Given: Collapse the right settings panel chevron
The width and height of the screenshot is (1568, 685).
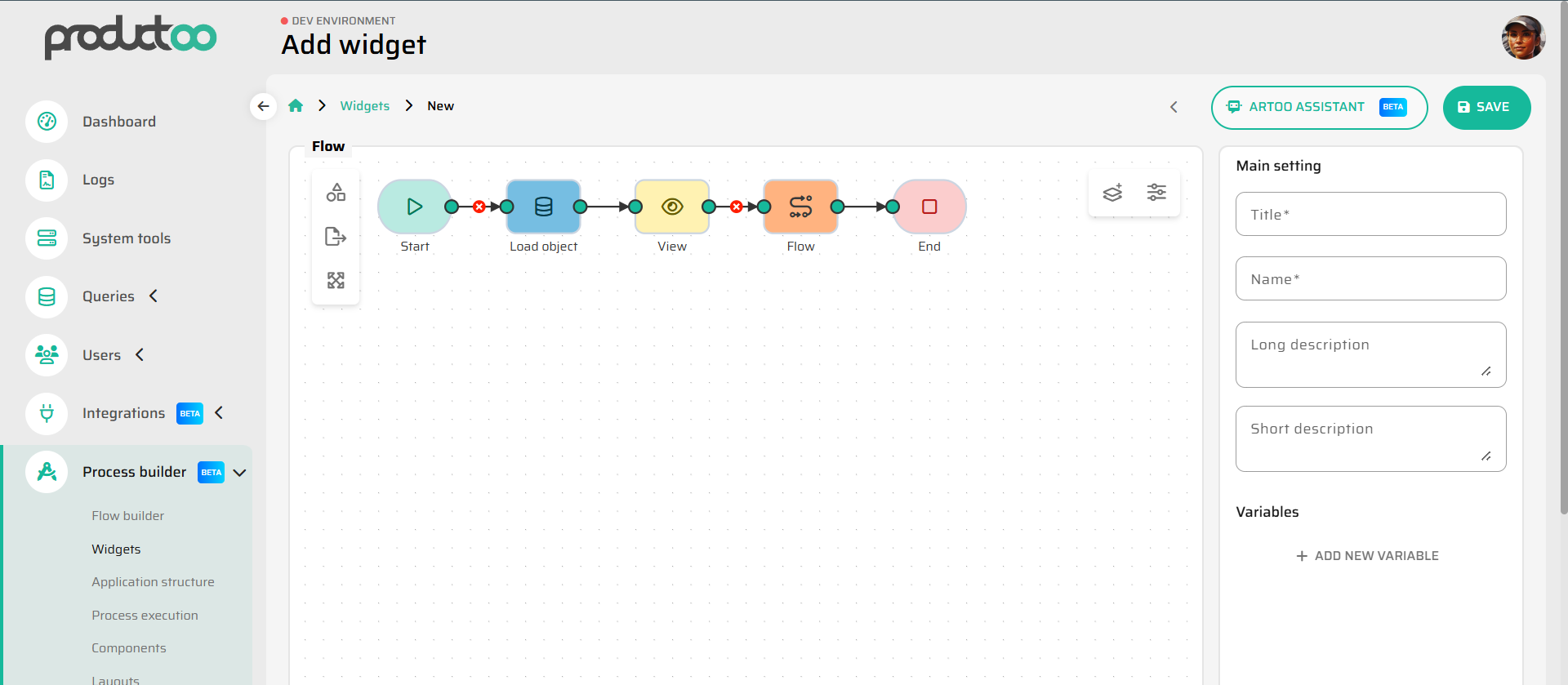Looking at the screenshot, I should tap(1174, 107).
